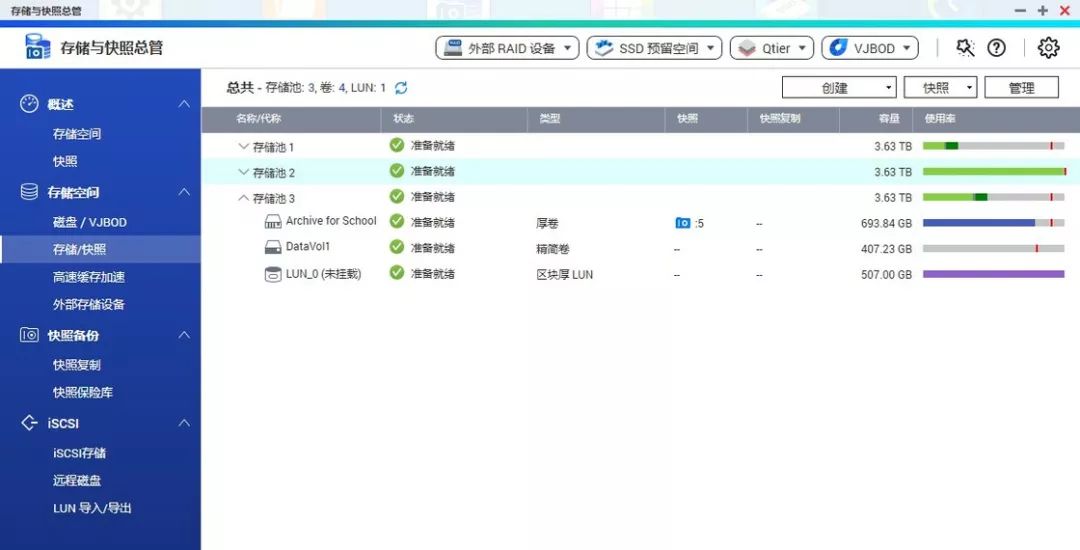
Task: Click the Archive for School usage bar
Action: pyautogui.click(x=993, y=223)
